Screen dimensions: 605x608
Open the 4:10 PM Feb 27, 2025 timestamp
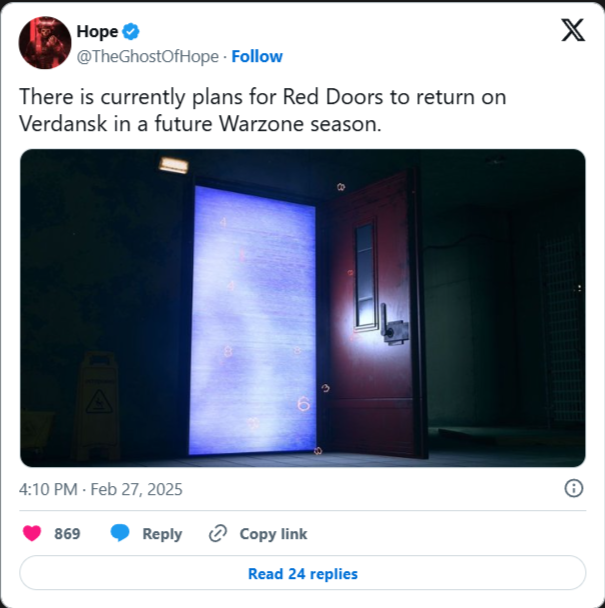101,489
